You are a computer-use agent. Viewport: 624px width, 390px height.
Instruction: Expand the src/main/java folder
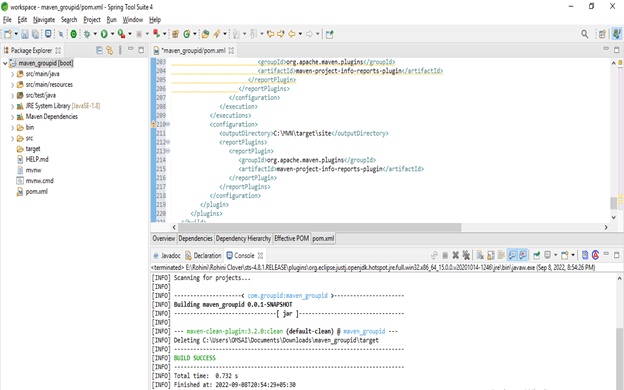coord(12,74)
